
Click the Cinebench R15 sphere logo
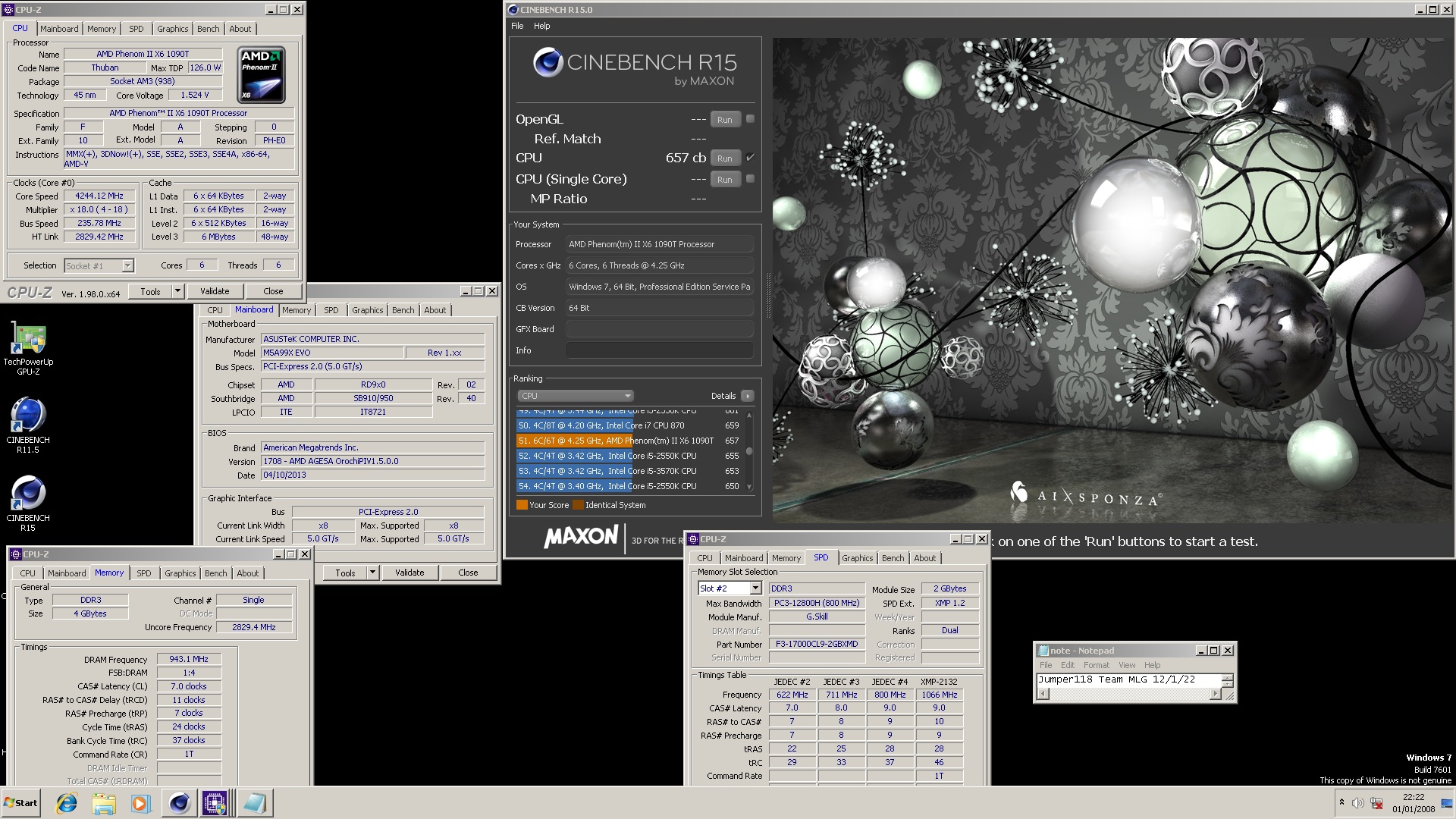click(548, 63)
